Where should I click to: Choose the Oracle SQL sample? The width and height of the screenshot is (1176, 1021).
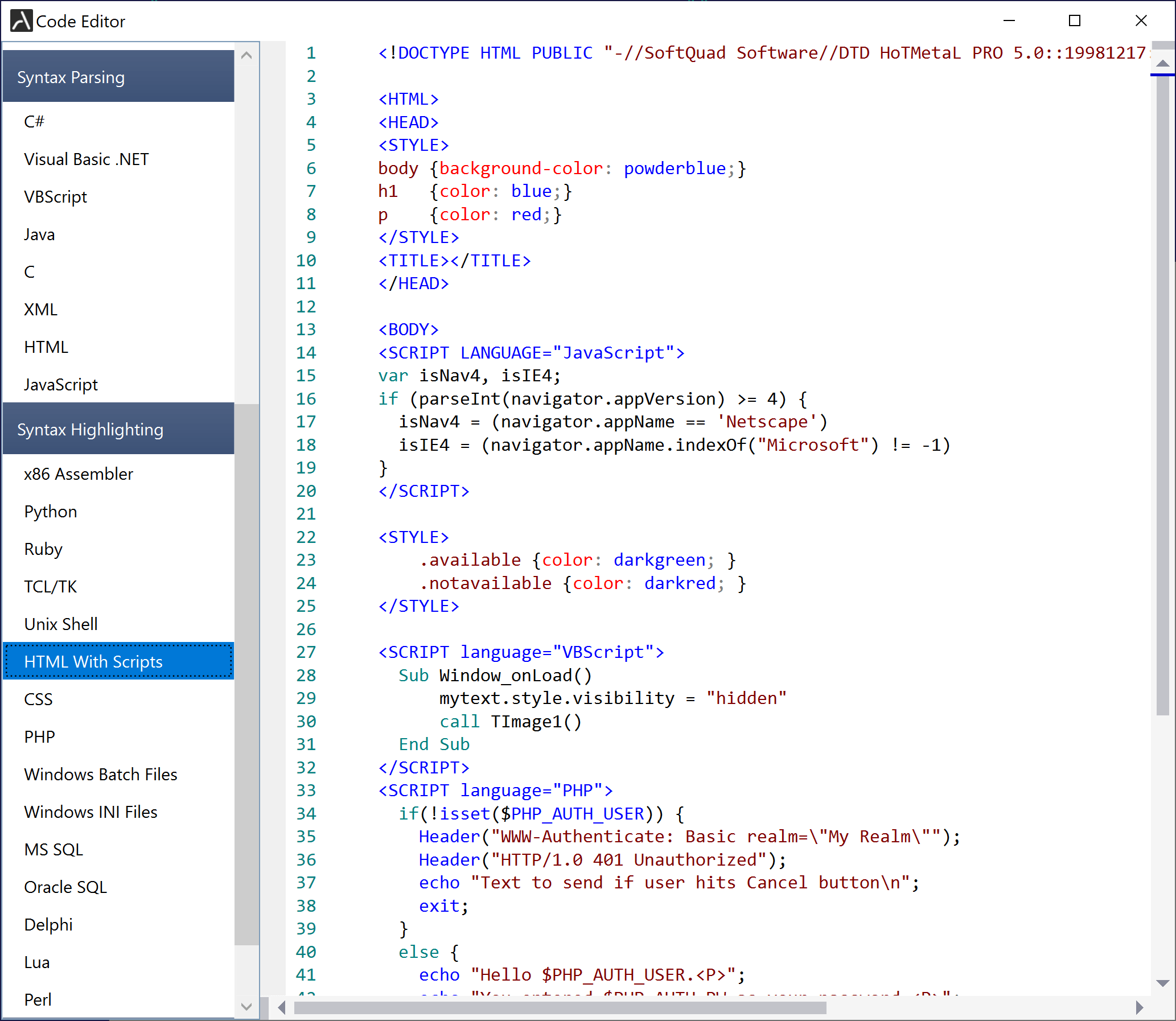65,887
